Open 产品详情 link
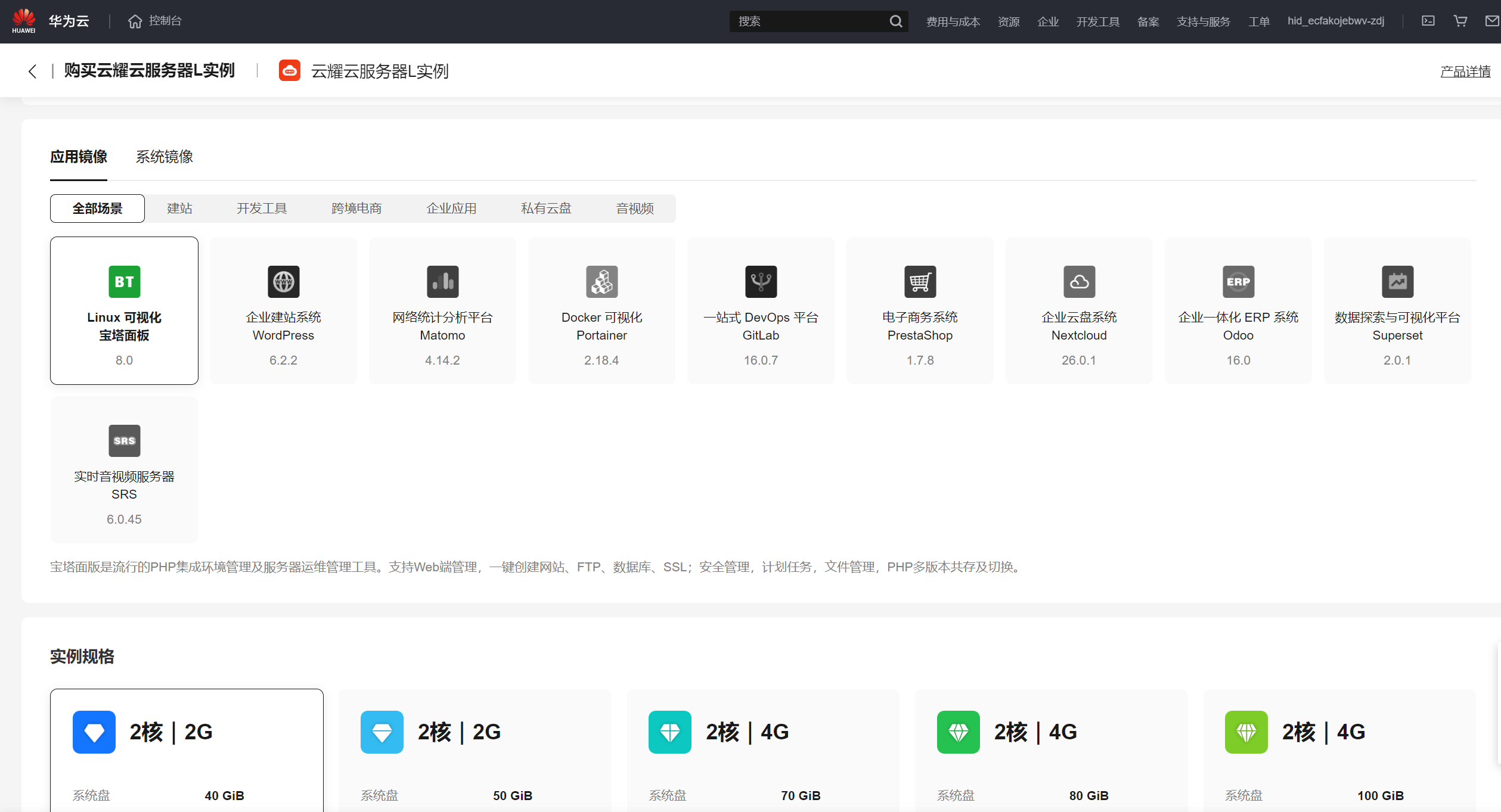 (x=1465, y=71)
